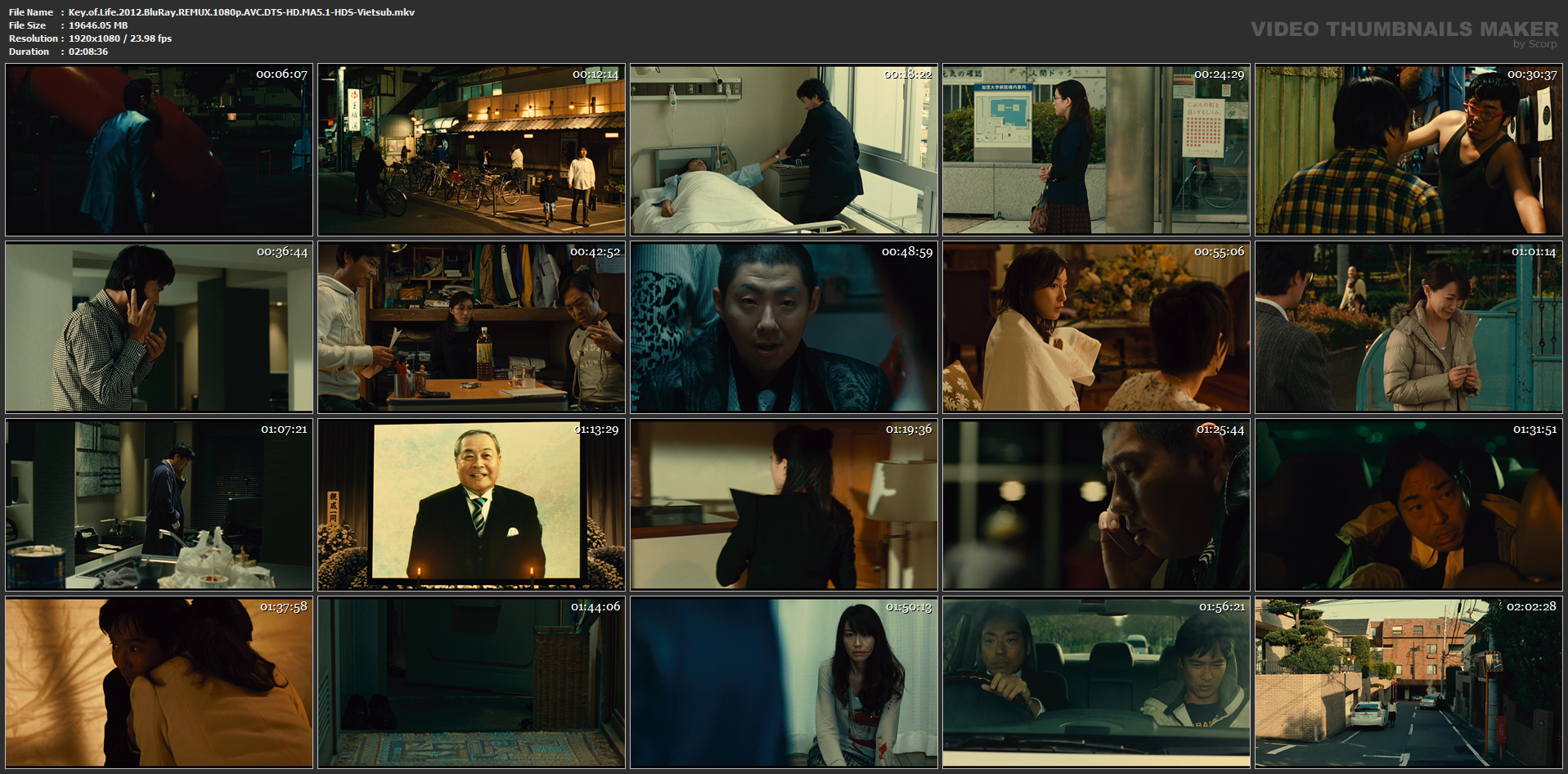Screen dimensions: 1568x774
Task: Select the close-up thumbnail at 00:48:59
Action: pos(784,327)
